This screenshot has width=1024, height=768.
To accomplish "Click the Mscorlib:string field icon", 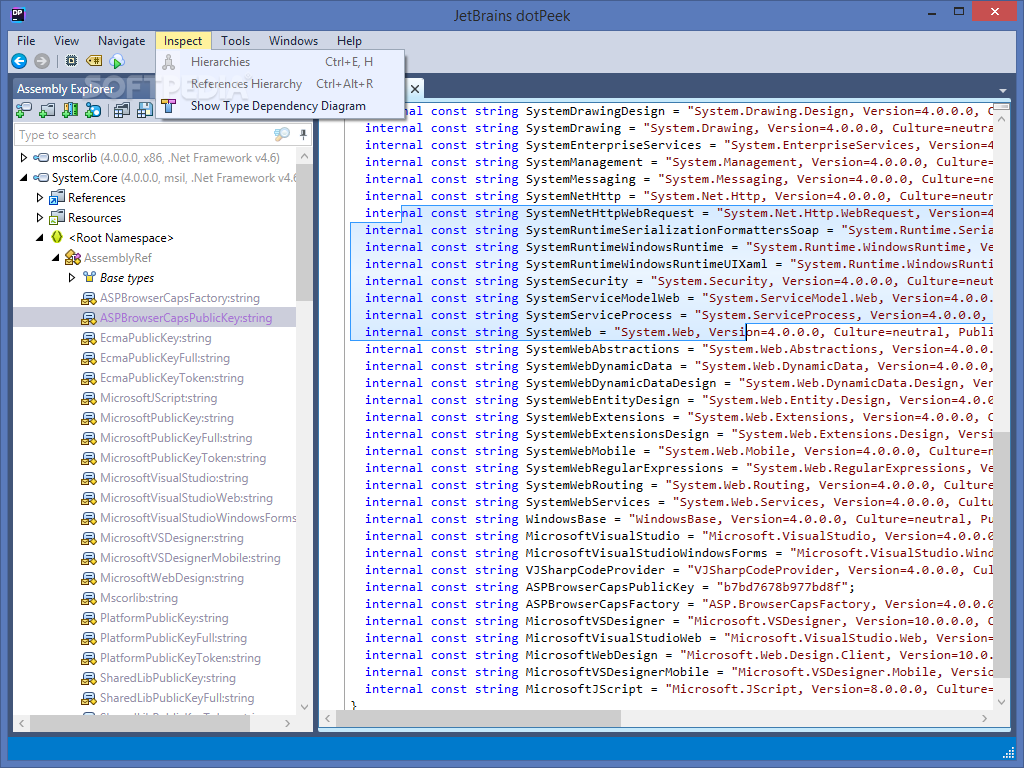I will pos(88,598).
